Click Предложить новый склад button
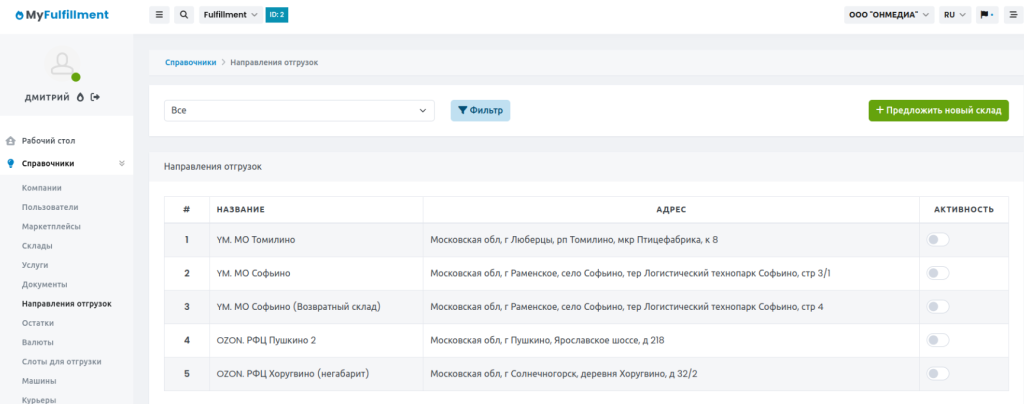The height and width of the screenshot is (404, 1024). 938,110
